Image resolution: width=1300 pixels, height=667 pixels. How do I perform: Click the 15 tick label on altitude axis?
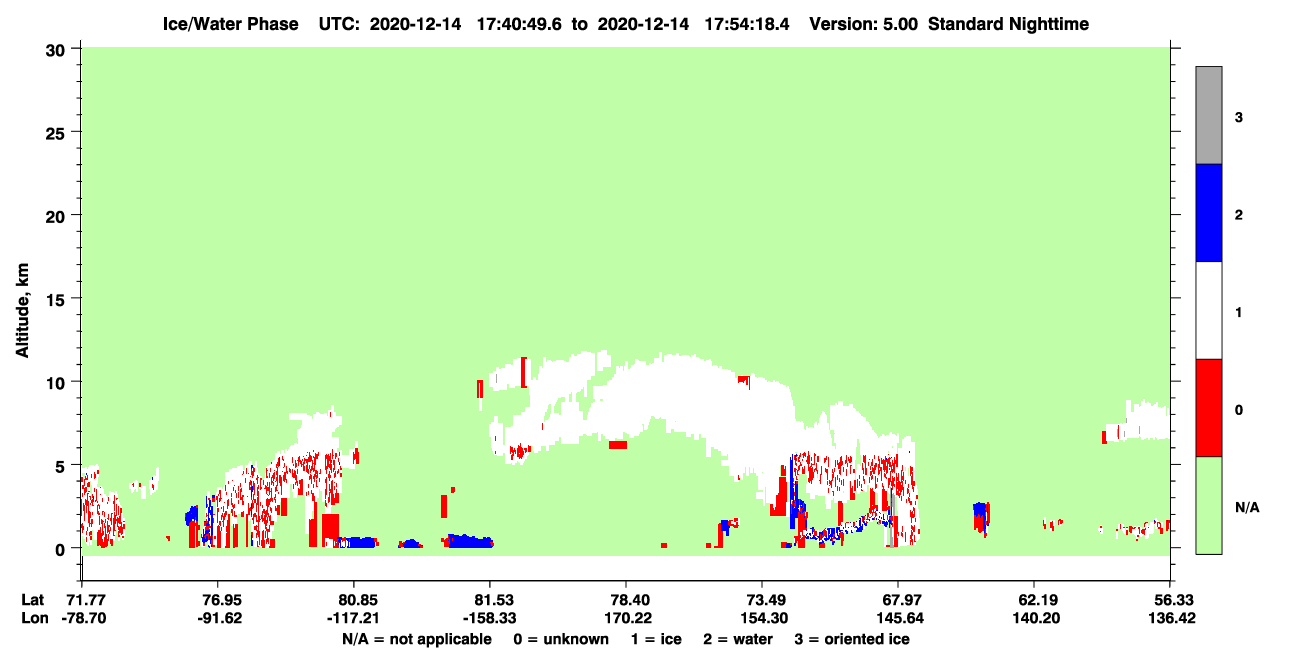[x=58, y=299]
